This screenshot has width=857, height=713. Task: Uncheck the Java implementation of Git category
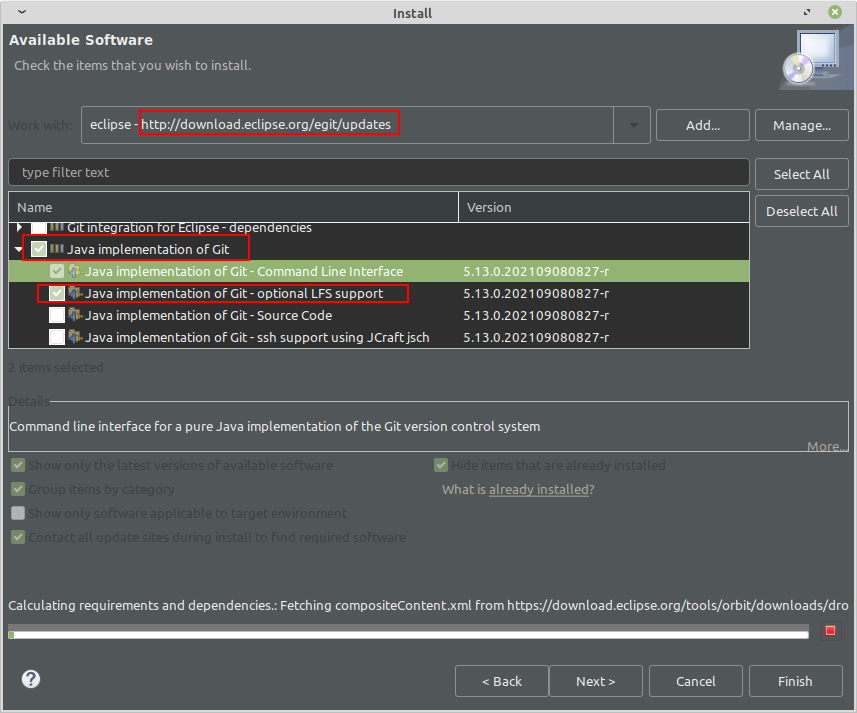pyautogui.click(x=39, y=249)
